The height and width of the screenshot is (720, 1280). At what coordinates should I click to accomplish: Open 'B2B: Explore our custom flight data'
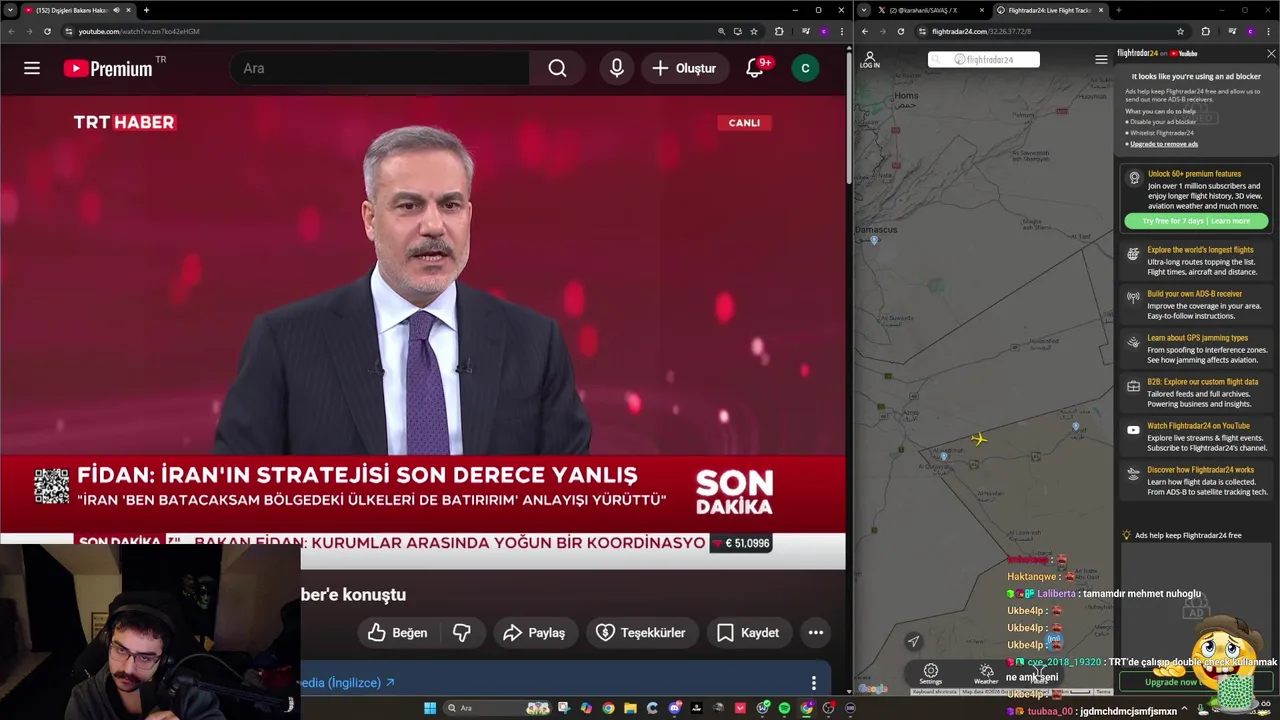1196,393
